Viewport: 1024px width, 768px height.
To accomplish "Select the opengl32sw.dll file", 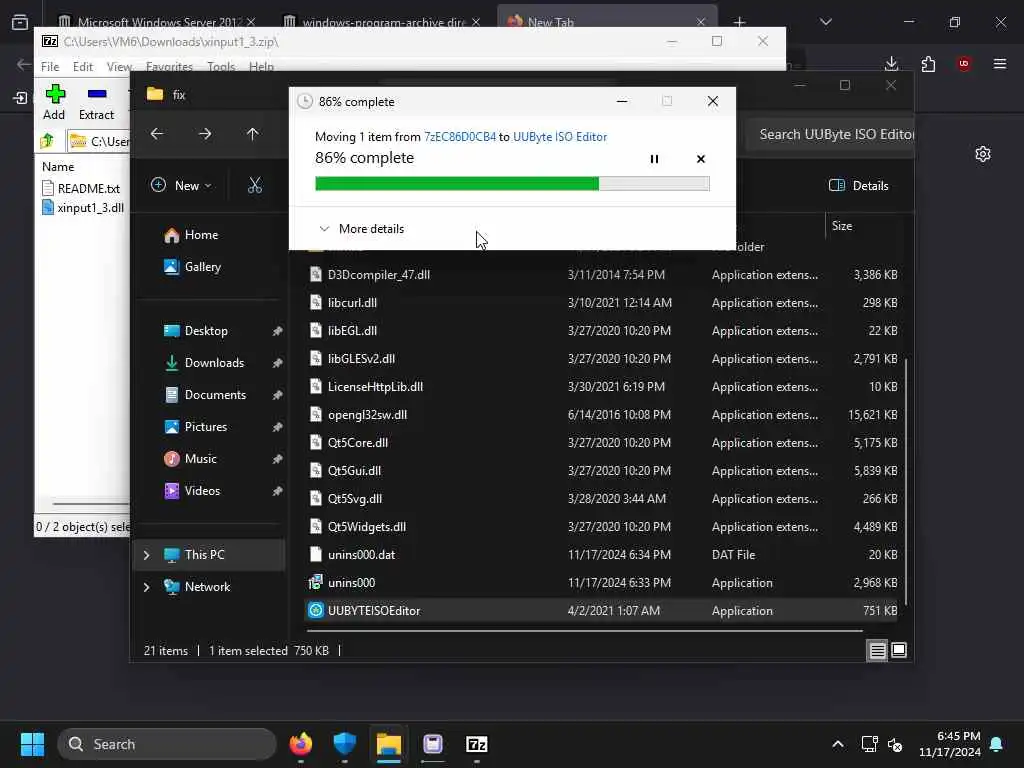I will tap(367, 415).
